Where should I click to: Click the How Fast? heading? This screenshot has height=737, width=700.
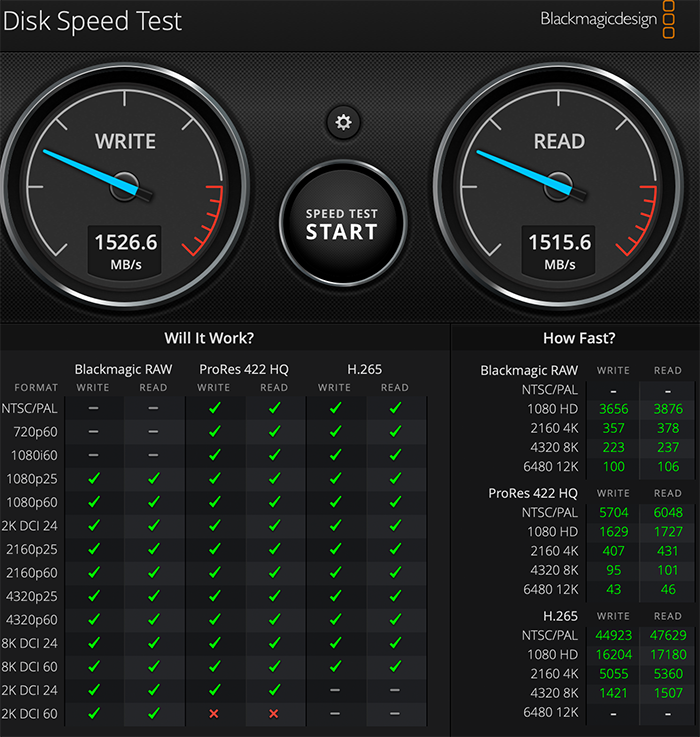pyautogui.click(x=579, y=338)
